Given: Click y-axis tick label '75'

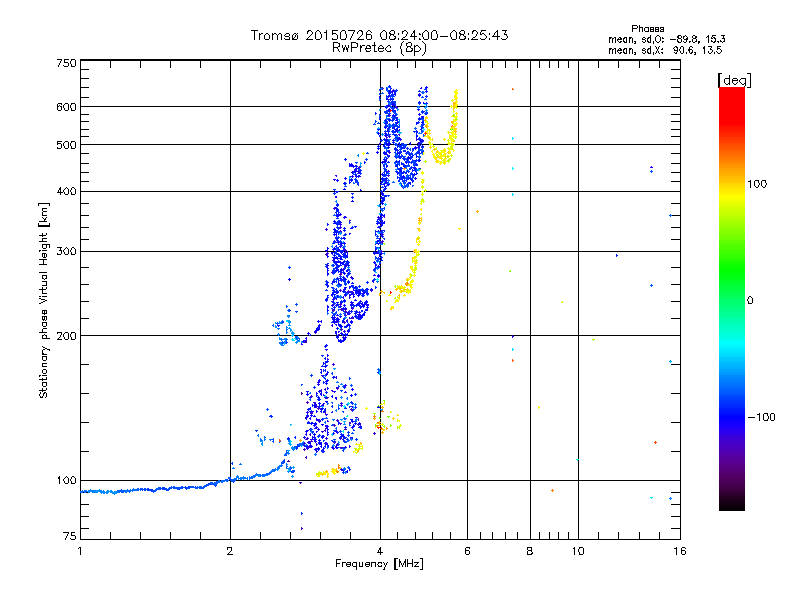Looking at the screenshot, I should tap(70, 536).
